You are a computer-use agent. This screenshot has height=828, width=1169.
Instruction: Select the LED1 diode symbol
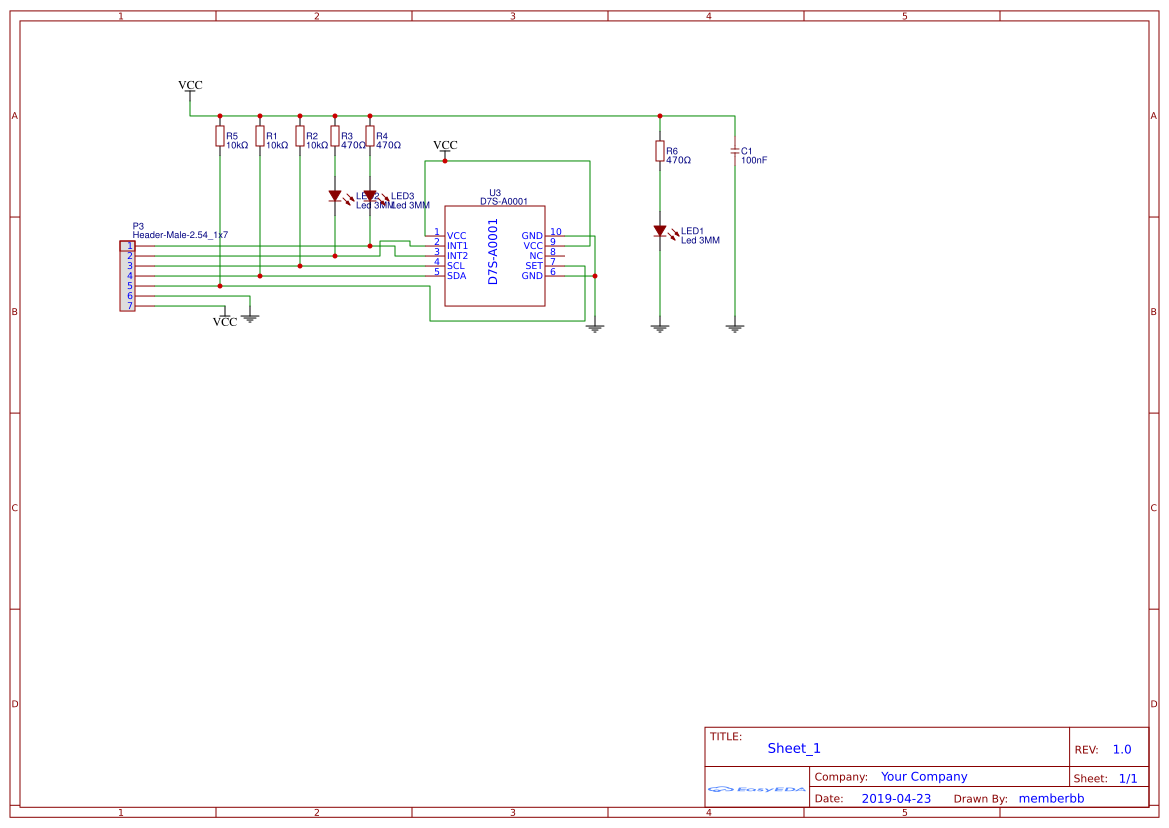point(662,231)
